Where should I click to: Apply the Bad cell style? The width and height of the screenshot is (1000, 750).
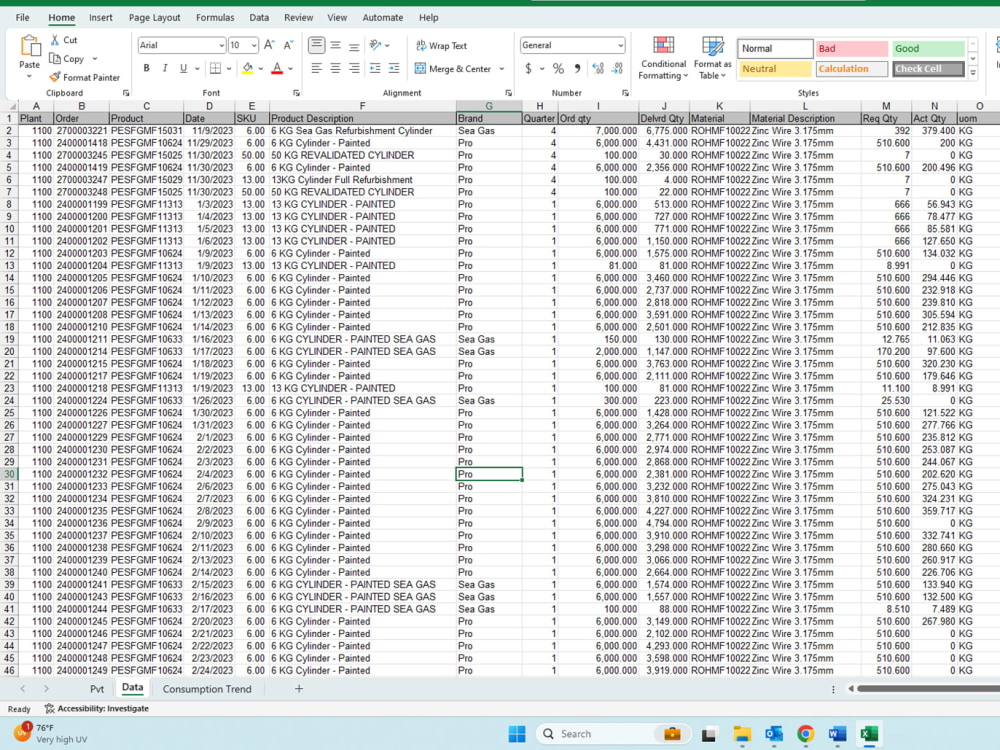[x=851, y=48]
